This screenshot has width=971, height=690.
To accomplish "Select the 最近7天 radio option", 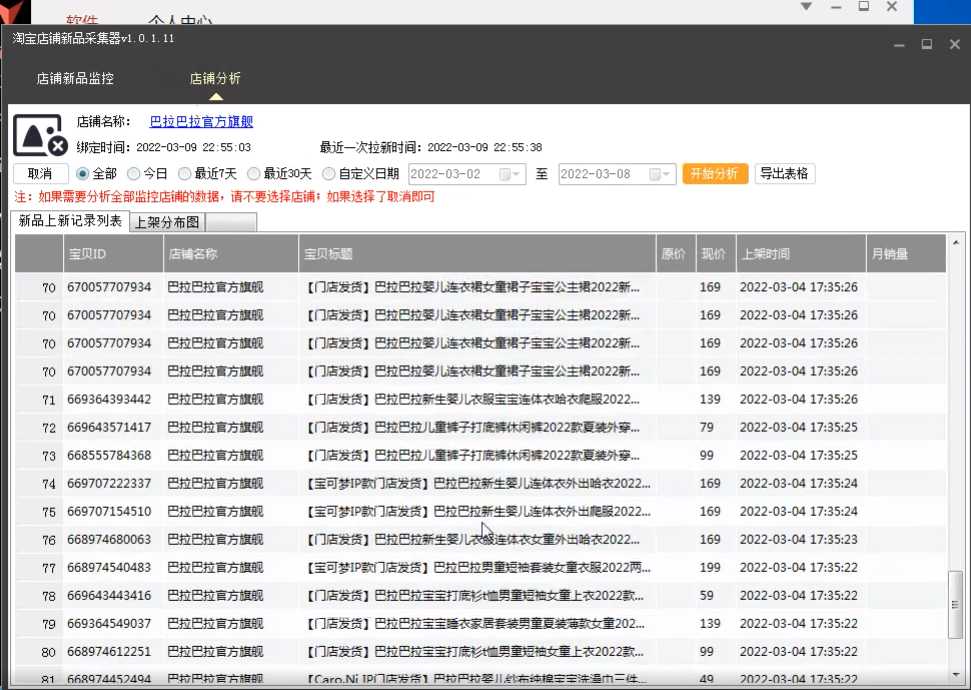I will 207,174.
